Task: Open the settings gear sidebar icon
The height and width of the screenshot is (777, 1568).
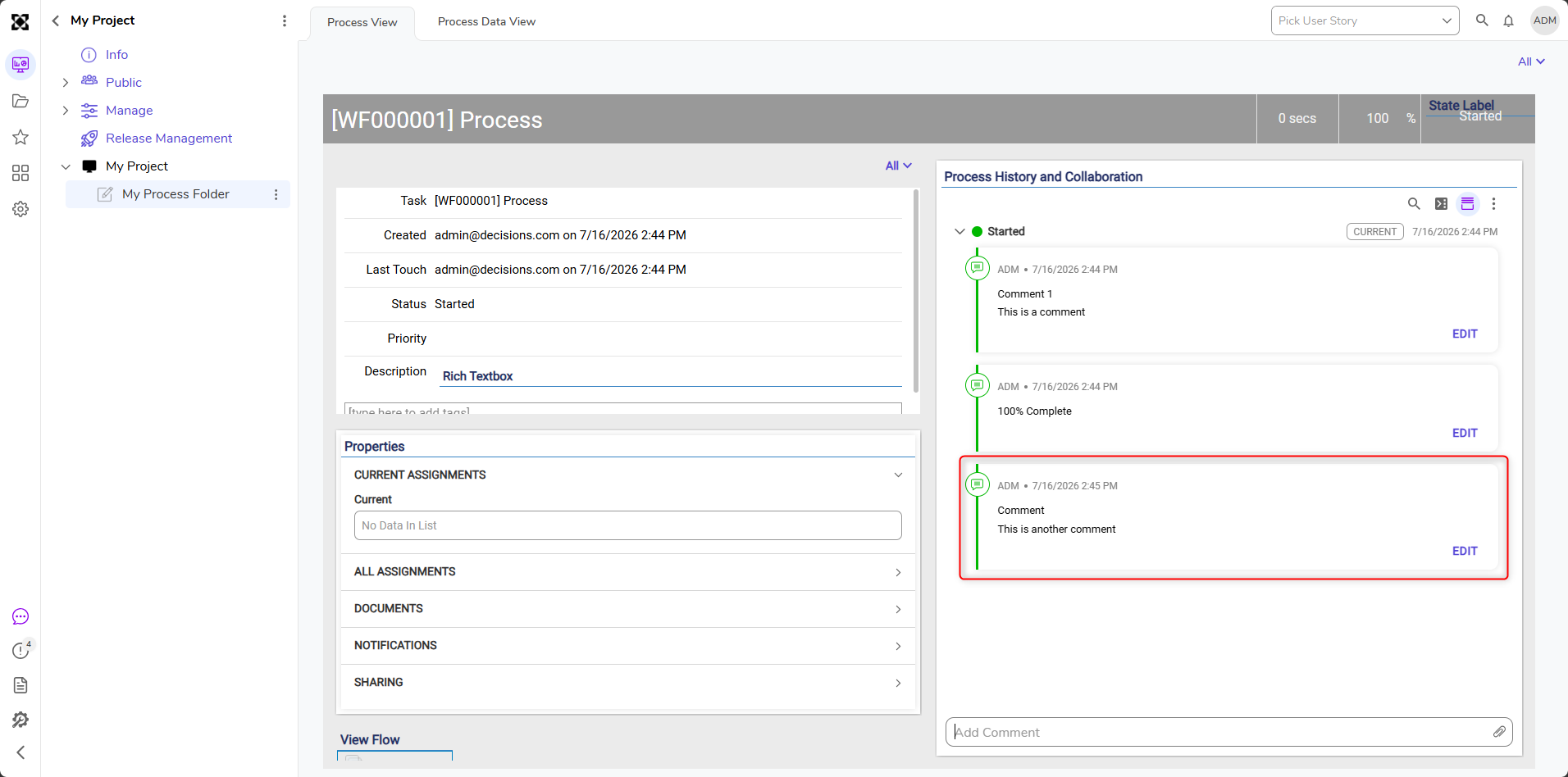Action: pyautogui.click(x=21, y=209)
